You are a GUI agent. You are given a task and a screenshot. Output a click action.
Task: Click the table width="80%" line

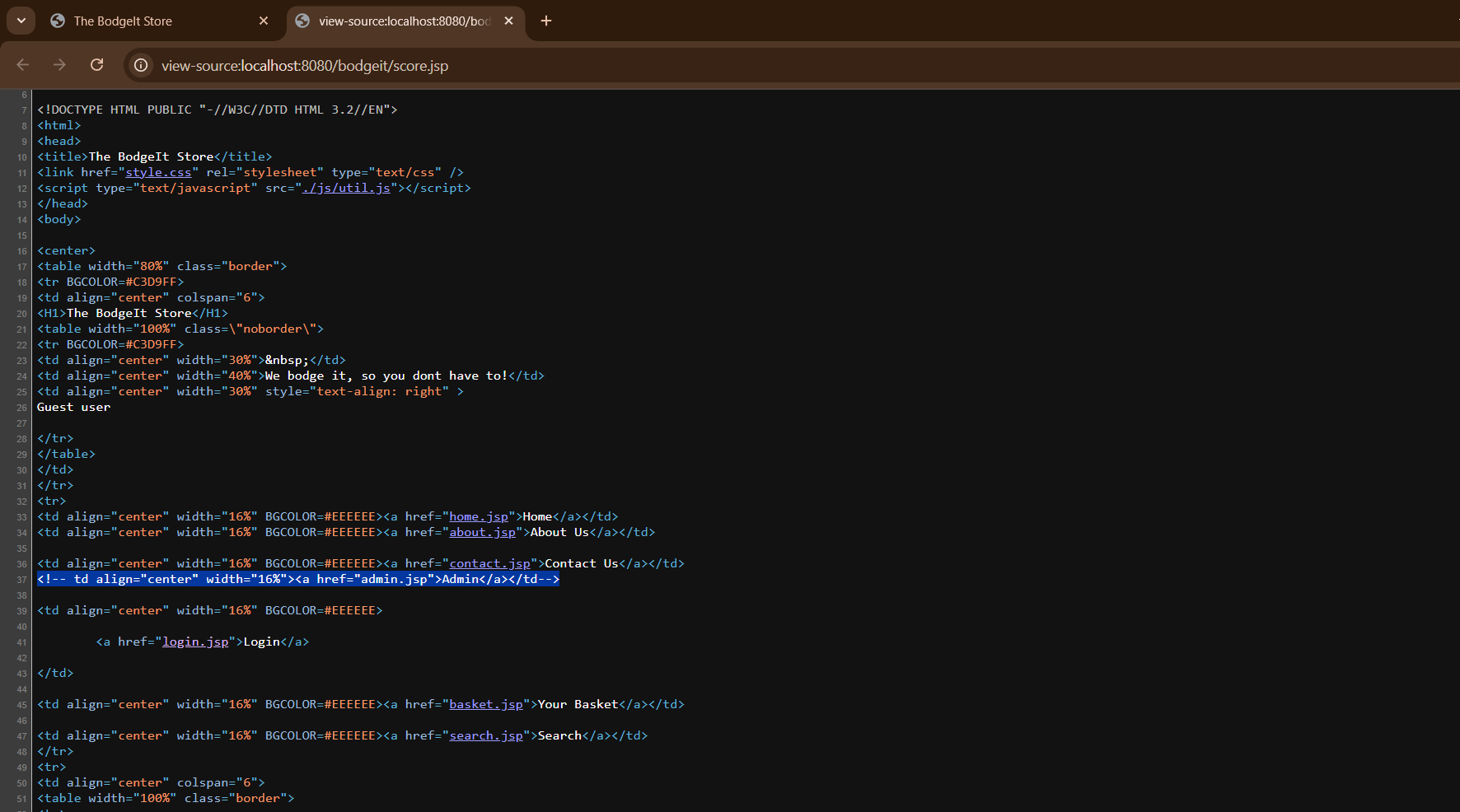tap(161, 266)
